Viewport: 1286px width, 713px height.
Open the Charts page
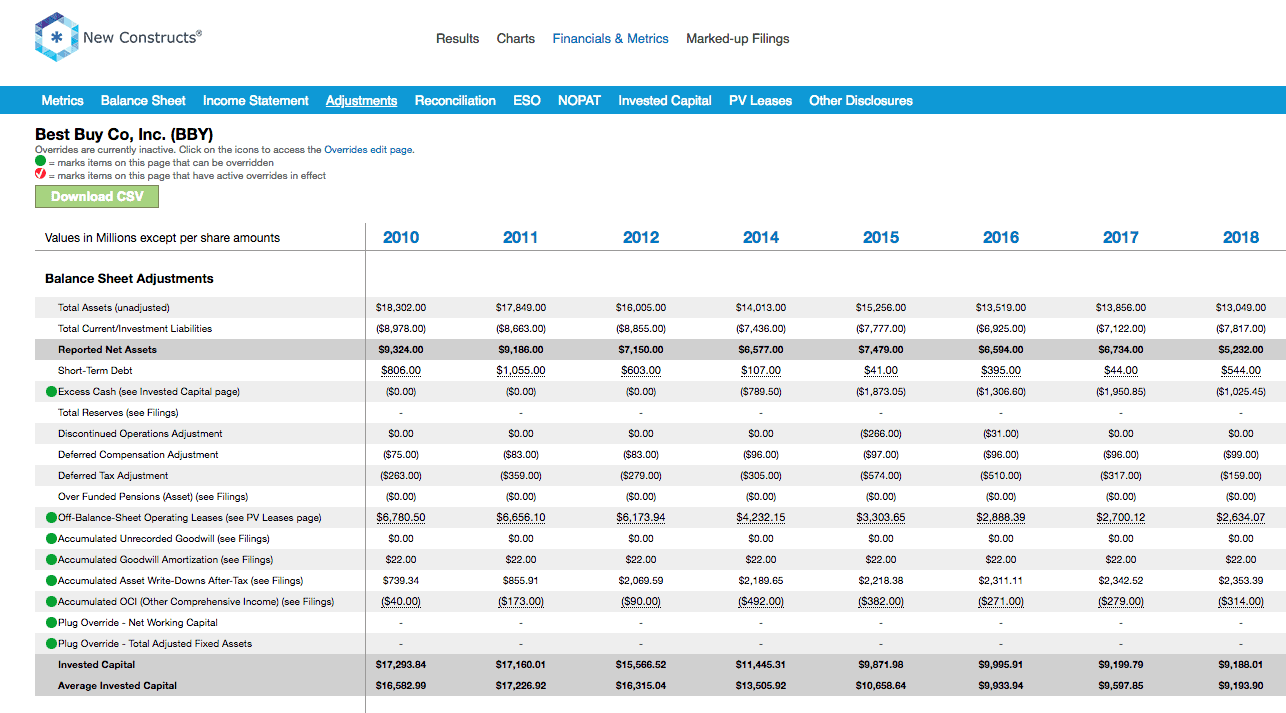pos(516,39)
